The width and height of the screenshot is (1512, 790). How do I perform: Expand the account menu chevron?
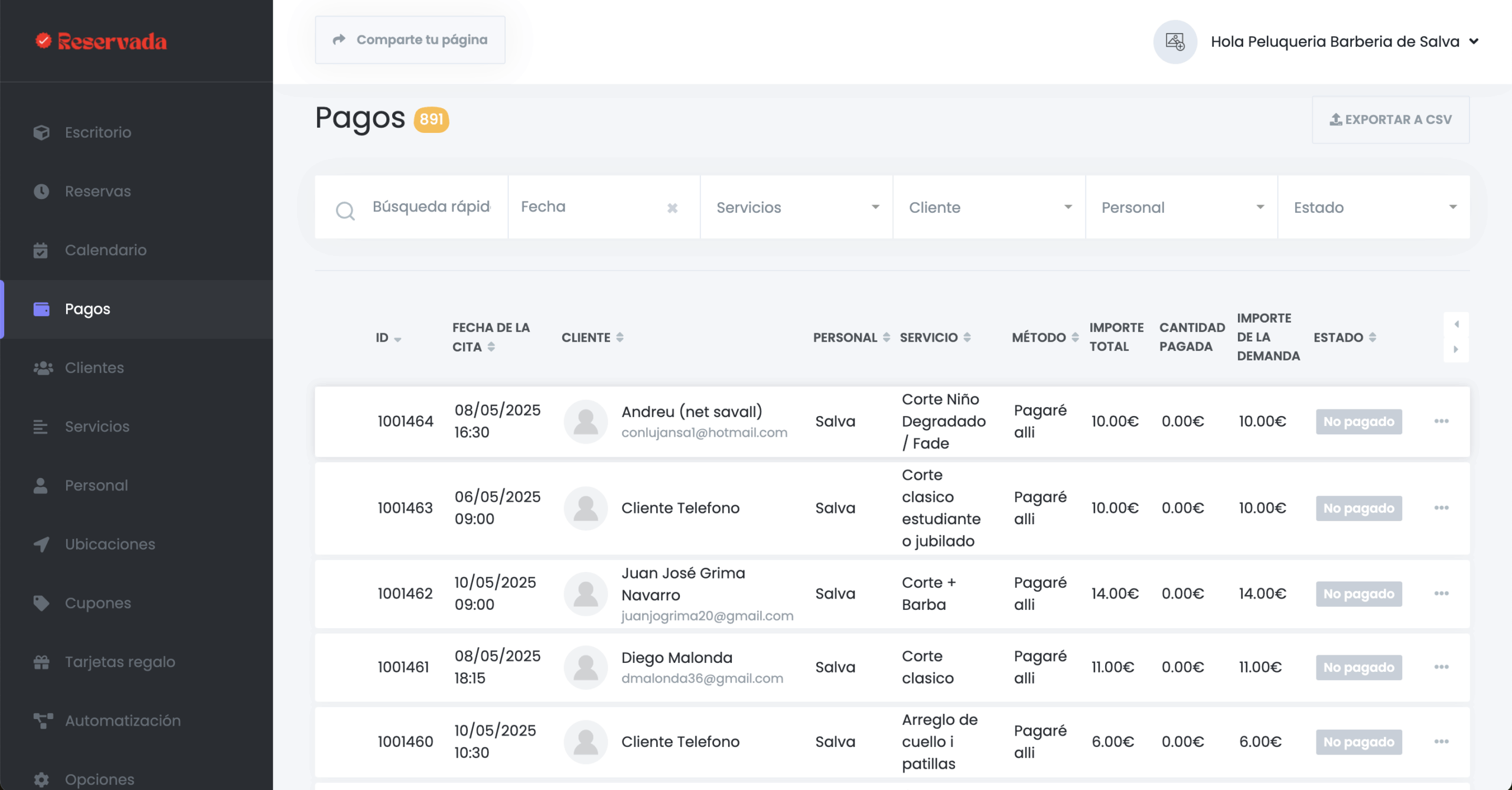coord(1474,41)
